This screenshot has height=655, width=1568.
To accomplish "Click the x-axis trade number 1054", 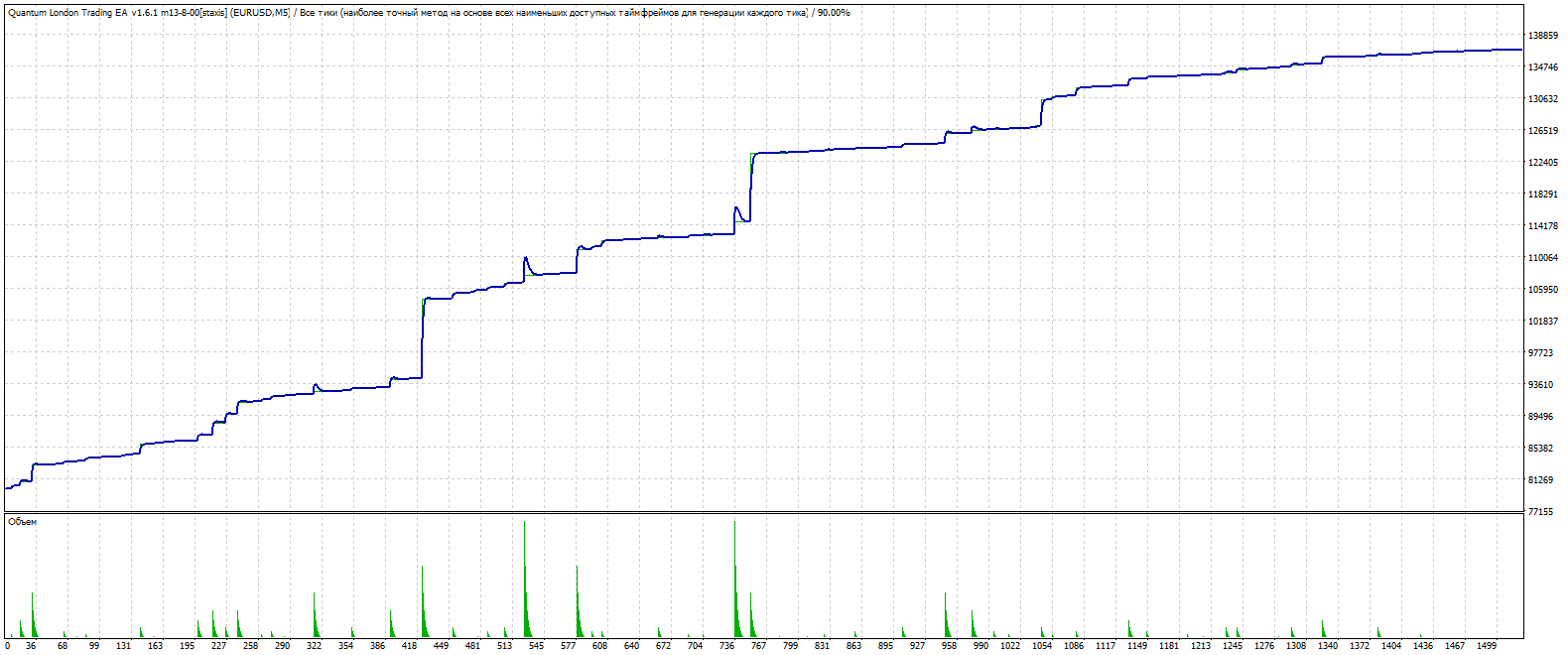I will (1042, 646).
